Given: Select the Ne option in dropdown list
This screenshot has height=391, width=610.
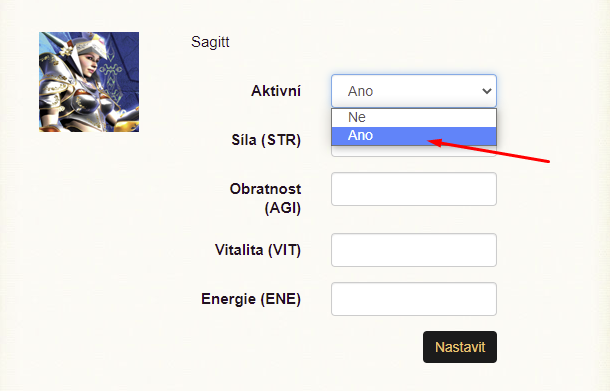Looking at the screenshot, I should (414, 117).
